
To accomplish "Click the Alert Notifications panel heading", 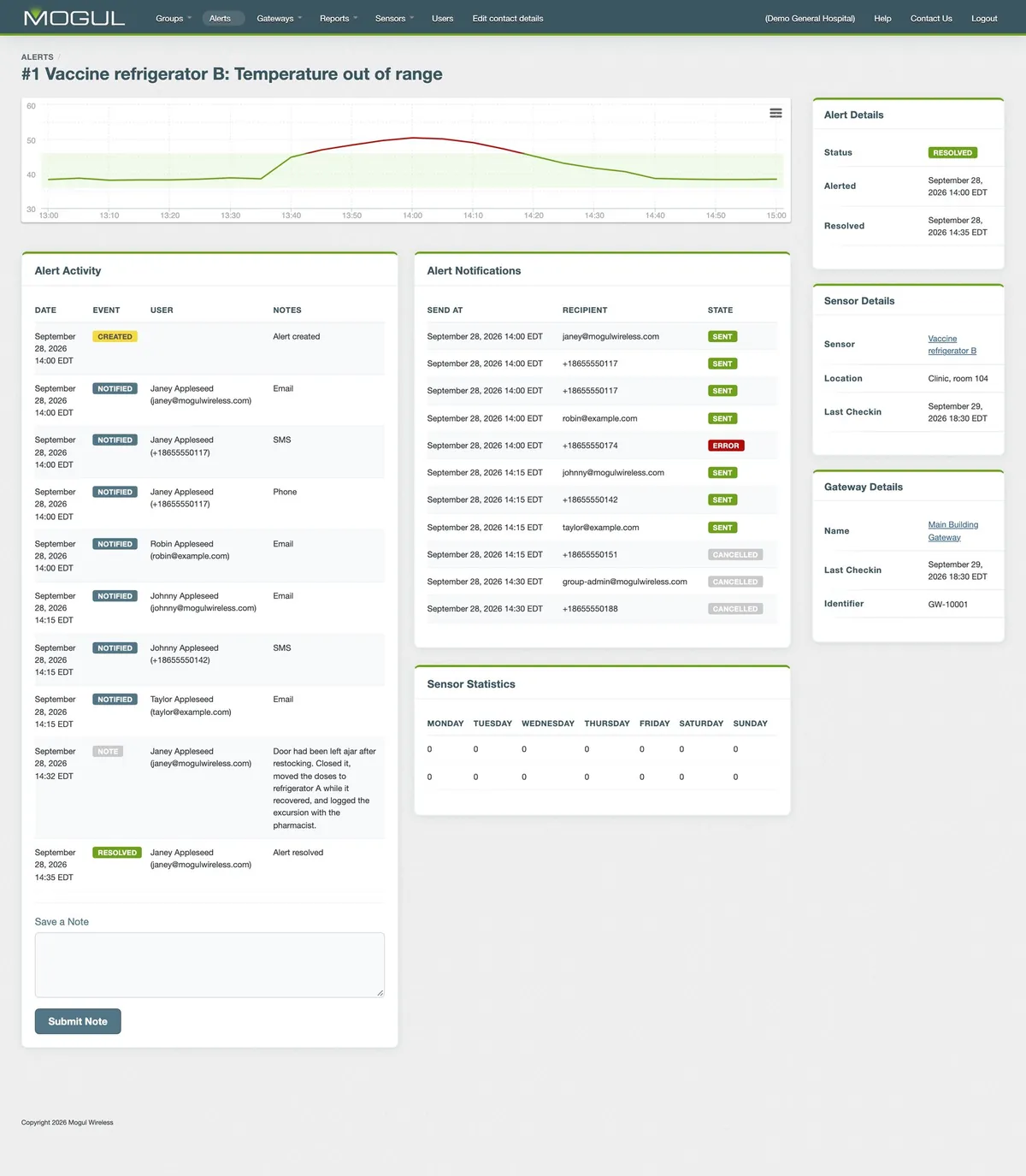I will [x=474, y=271].
